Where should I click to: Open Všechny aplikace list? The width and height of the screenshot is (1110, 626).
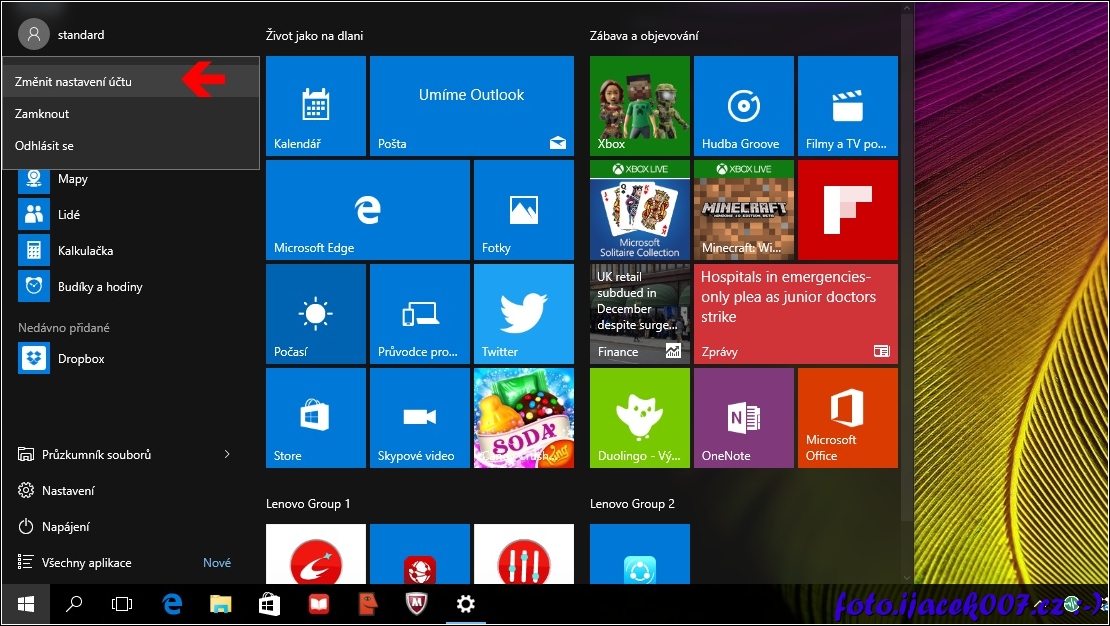click(x=86, y=563)
